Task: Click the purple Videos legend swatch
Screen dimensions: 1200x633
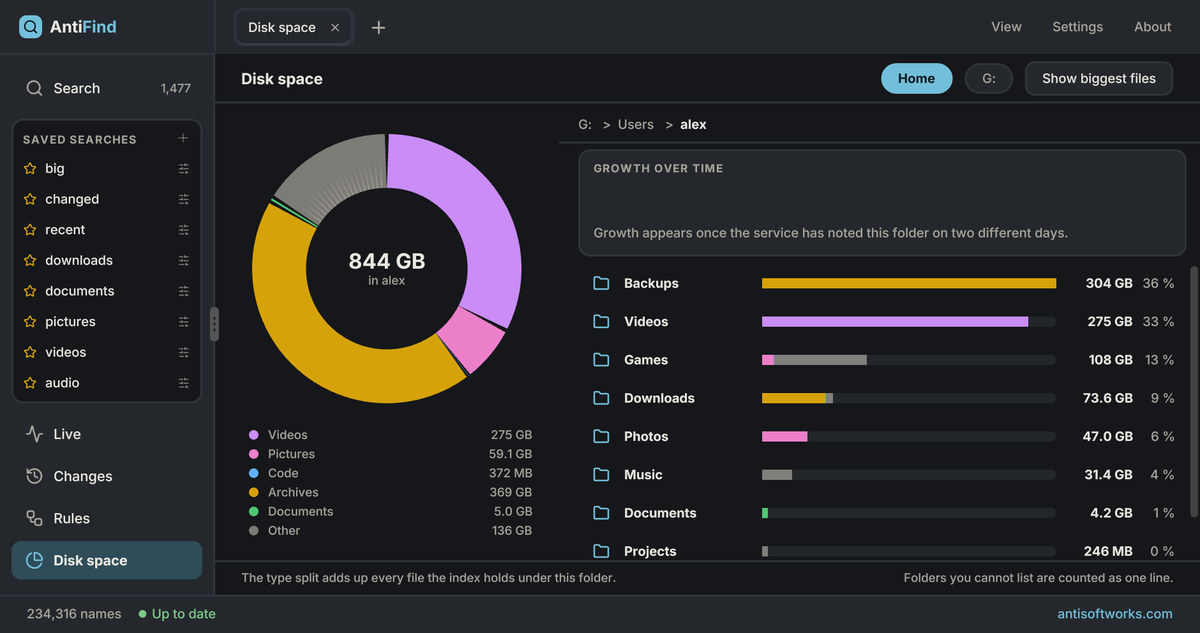Action: click(x=253, y=435)
